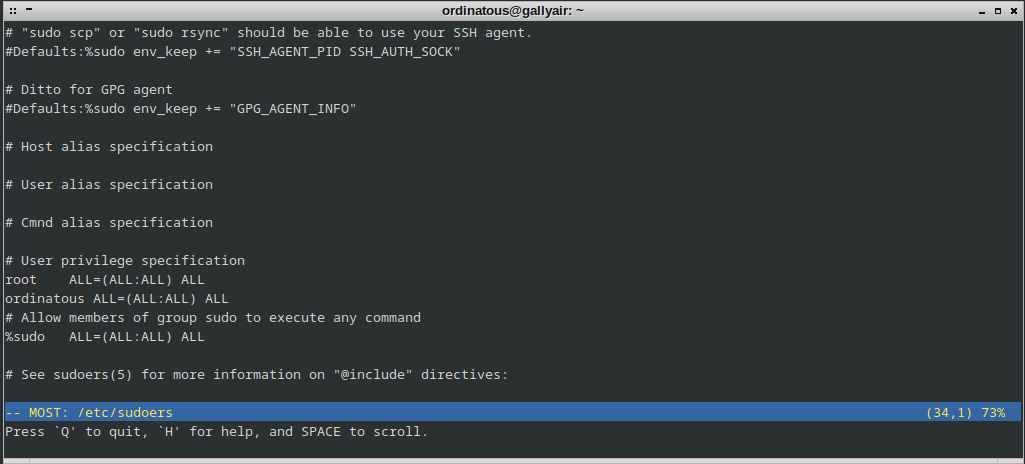
Task: Click the window title ordinatous@gallyair: ~
Action: click(512, 10)
